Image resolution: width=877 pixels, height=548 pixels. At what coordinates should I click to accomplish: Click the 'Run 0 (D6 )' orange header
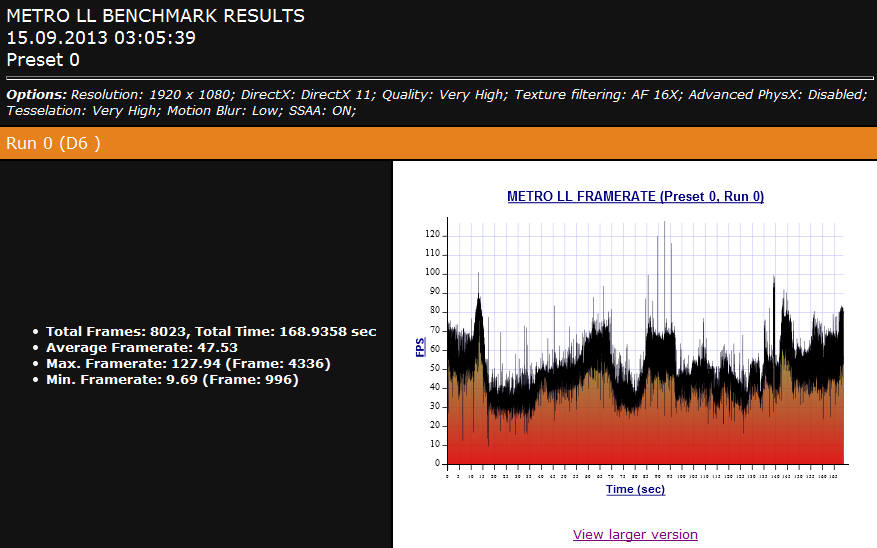(438, 143)
